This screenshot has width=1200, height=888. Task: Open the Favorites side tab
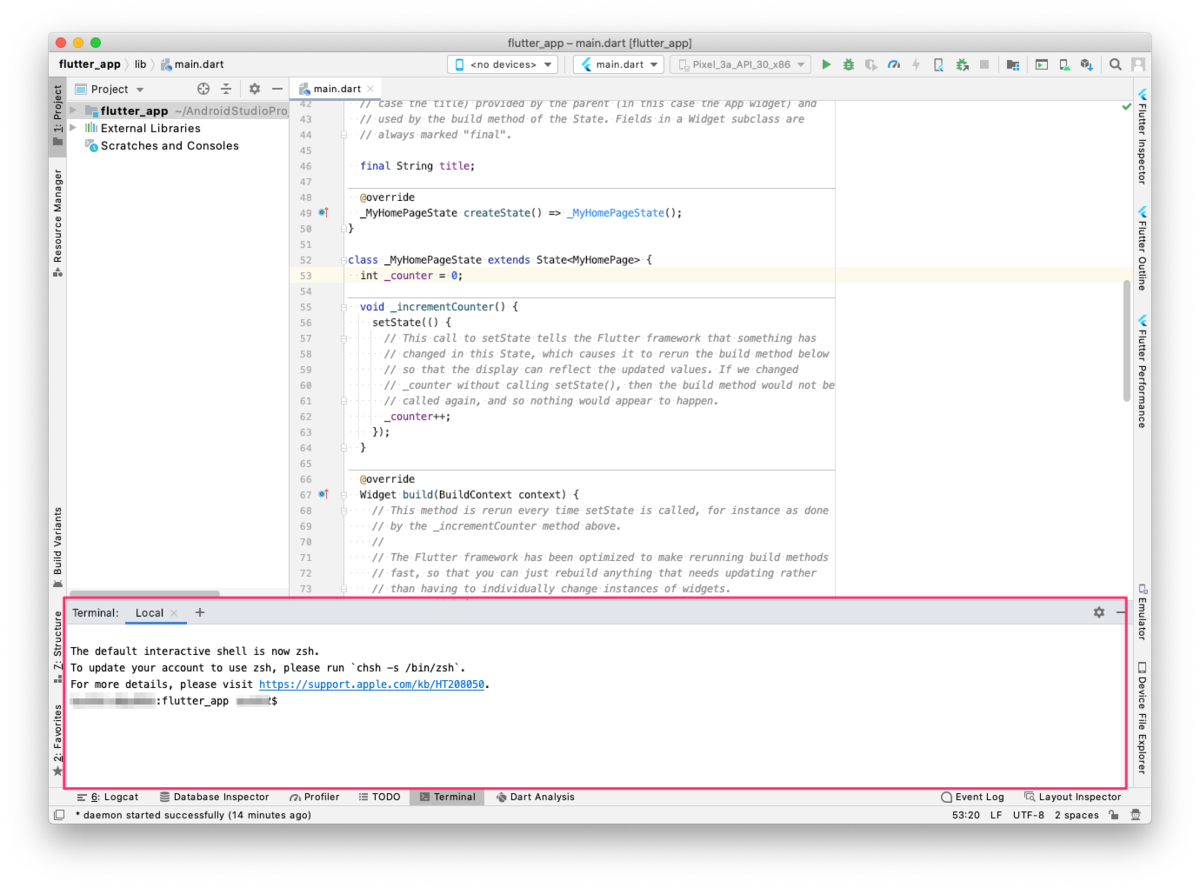point(57,740)
